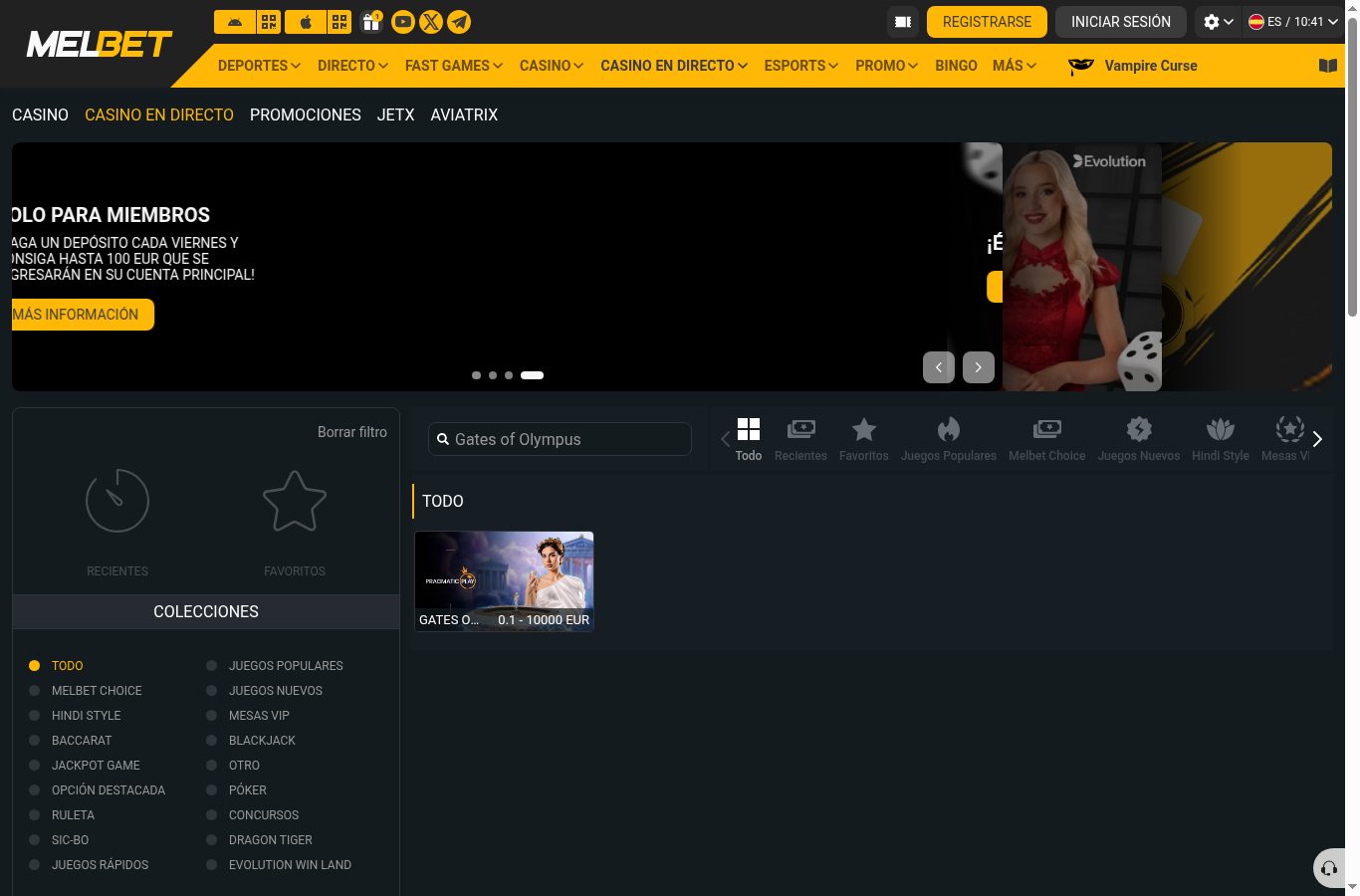Switch to the AVIATRIX sub-tab
The image size is (1360, 896).
coord(464,115)
